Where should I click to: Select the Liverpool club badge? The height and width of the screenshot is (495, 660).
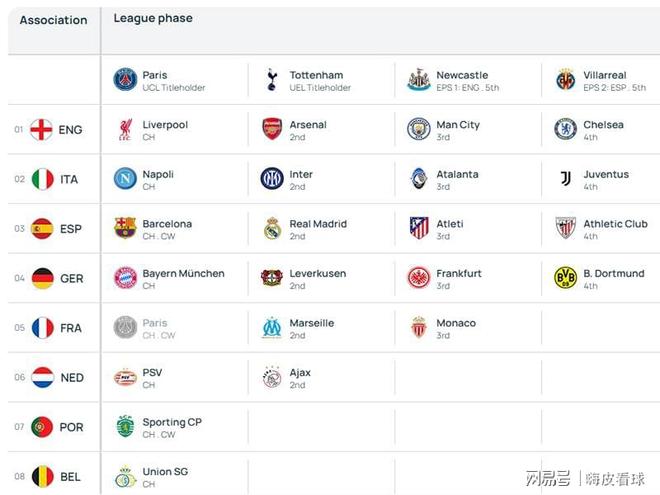[125, 129]
